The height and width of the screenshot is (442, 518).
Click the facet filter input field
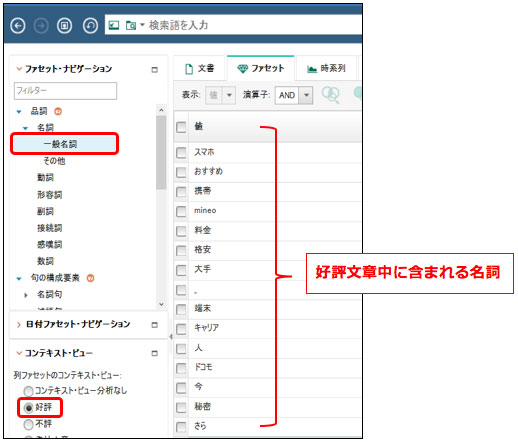coord(65,91)
